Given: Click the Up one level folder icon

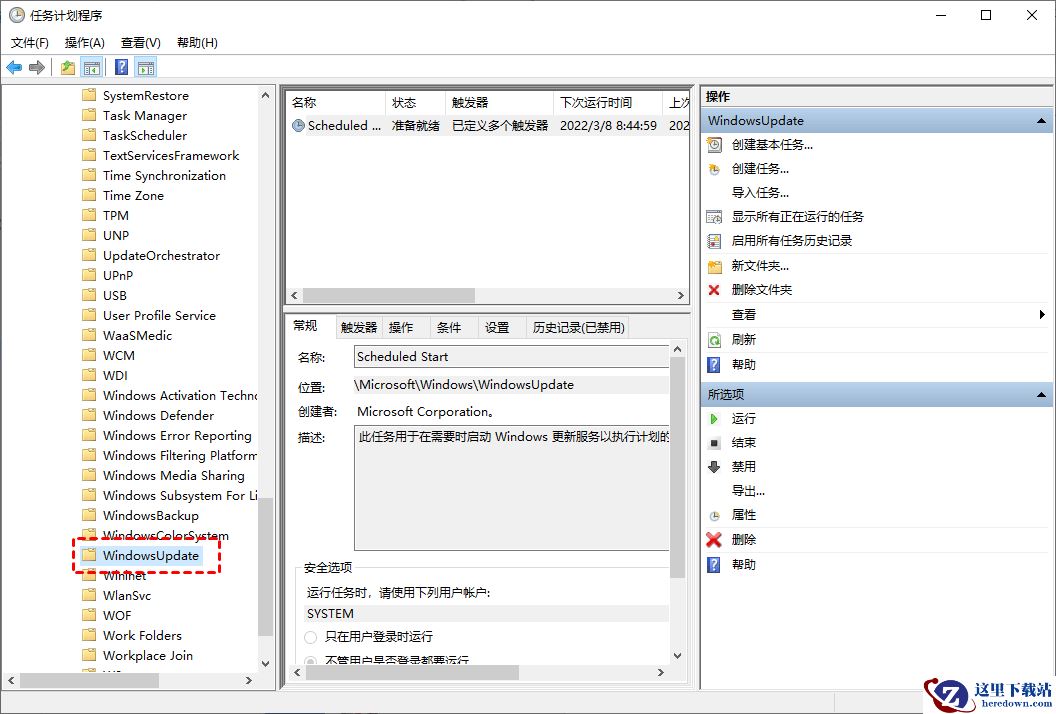Looking at the screenshot, I should 68,67.
